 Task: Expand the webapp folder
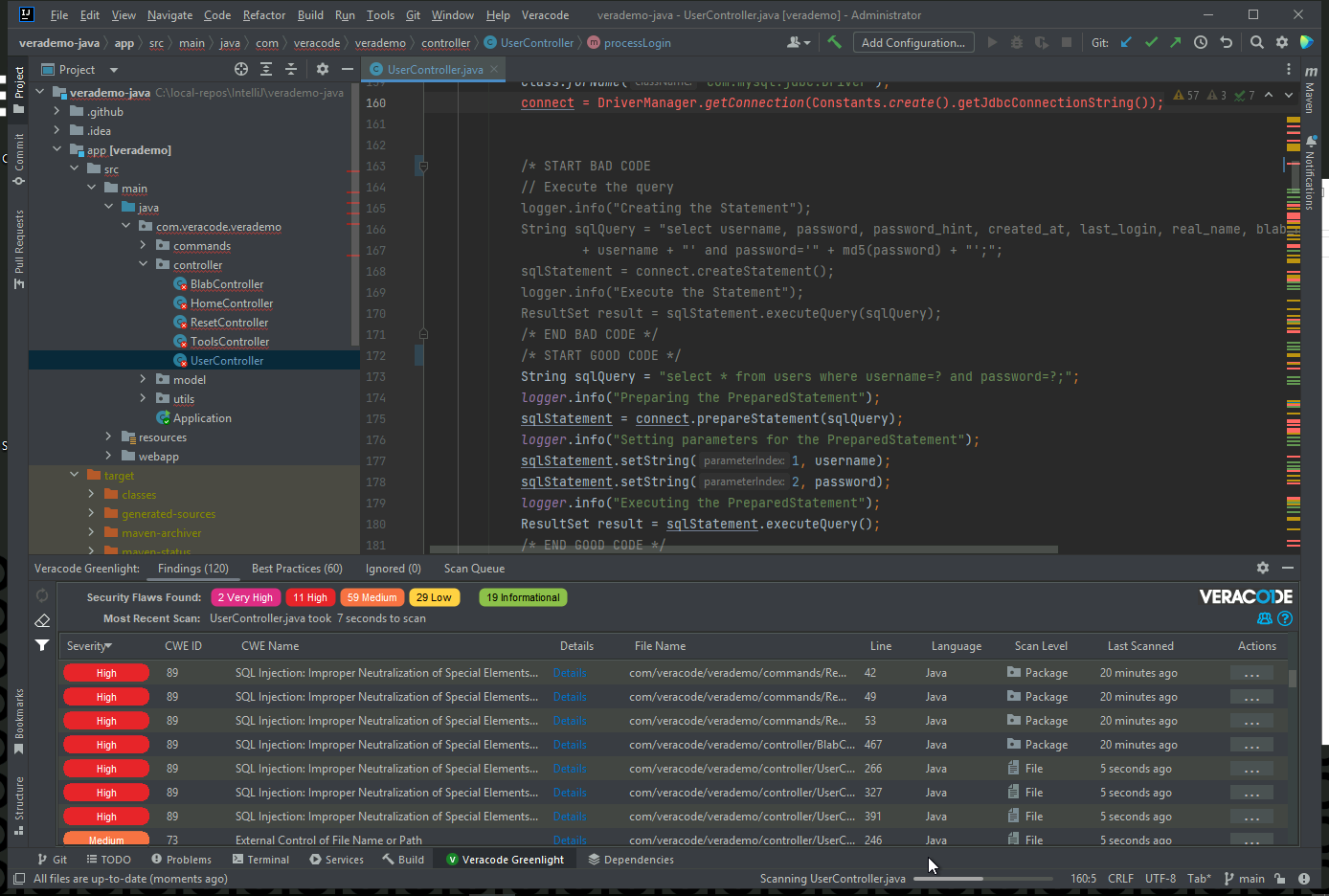coord(108,457)
